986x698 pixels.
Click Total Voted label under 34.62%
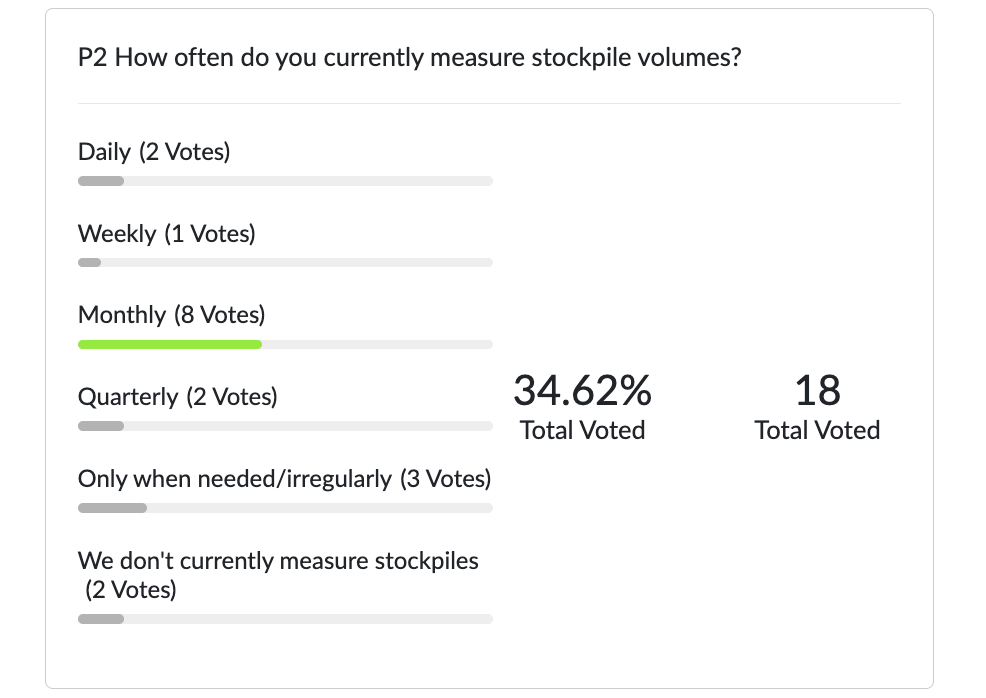click(582, 431)
